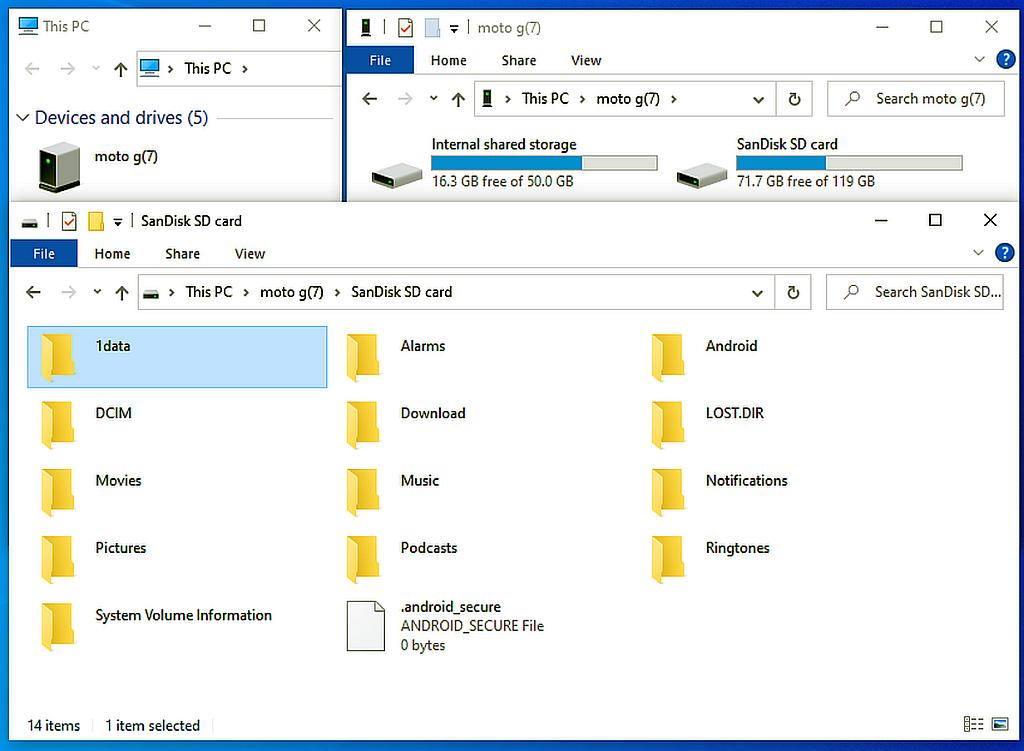Switch to details view in status bar
Image resolution: width=1024 pixels, height=751 pixels.
(973, 724)
